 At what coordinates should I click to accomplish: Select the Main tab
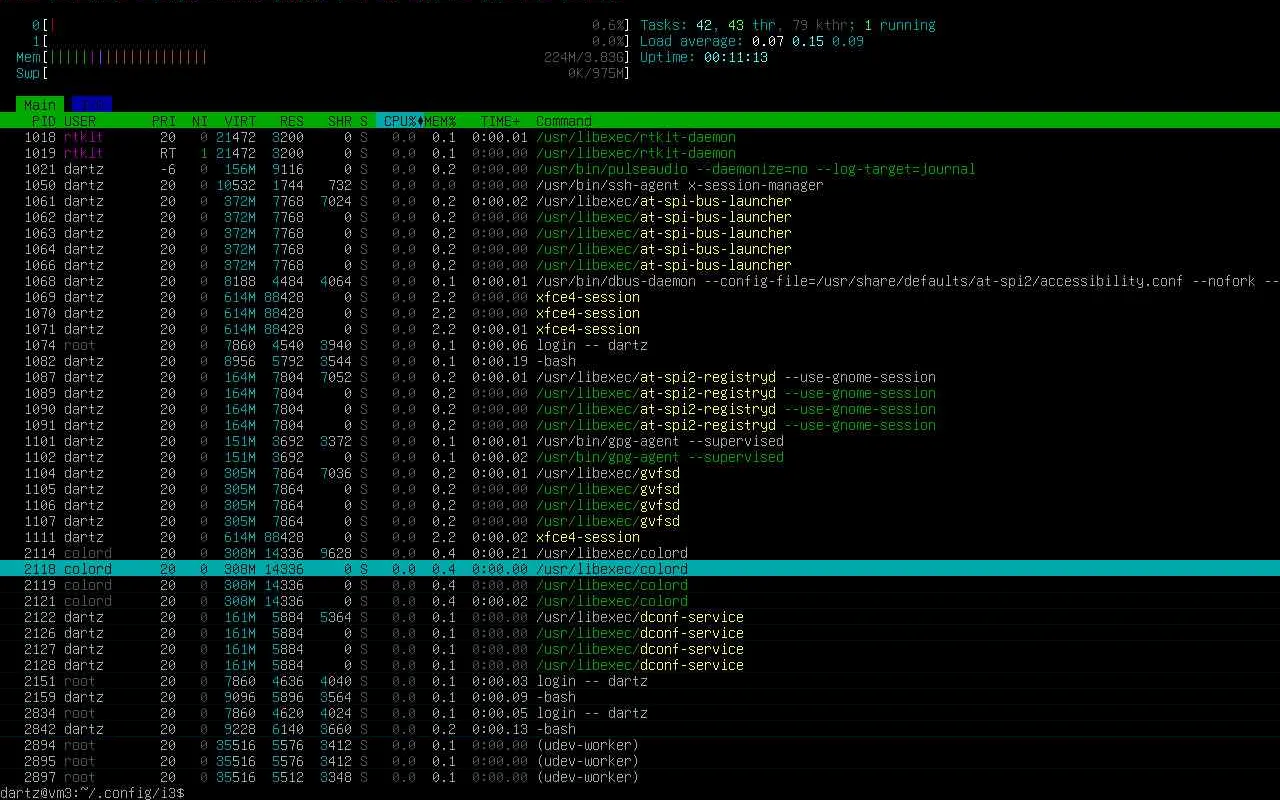tap(40, 105)
